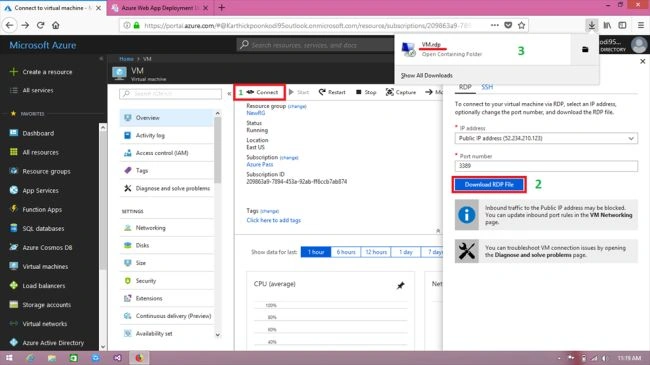Click the Search resources, services and docs box
Image resolution: width=650 pixels, height=365 pixels.
coord(315,45)
